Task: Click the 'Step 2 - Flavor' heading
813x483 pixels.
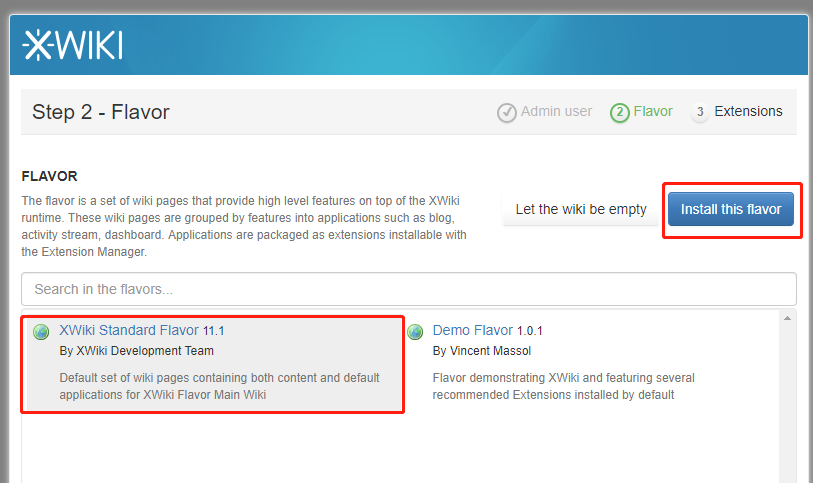Action: click(x=101, y=112)
